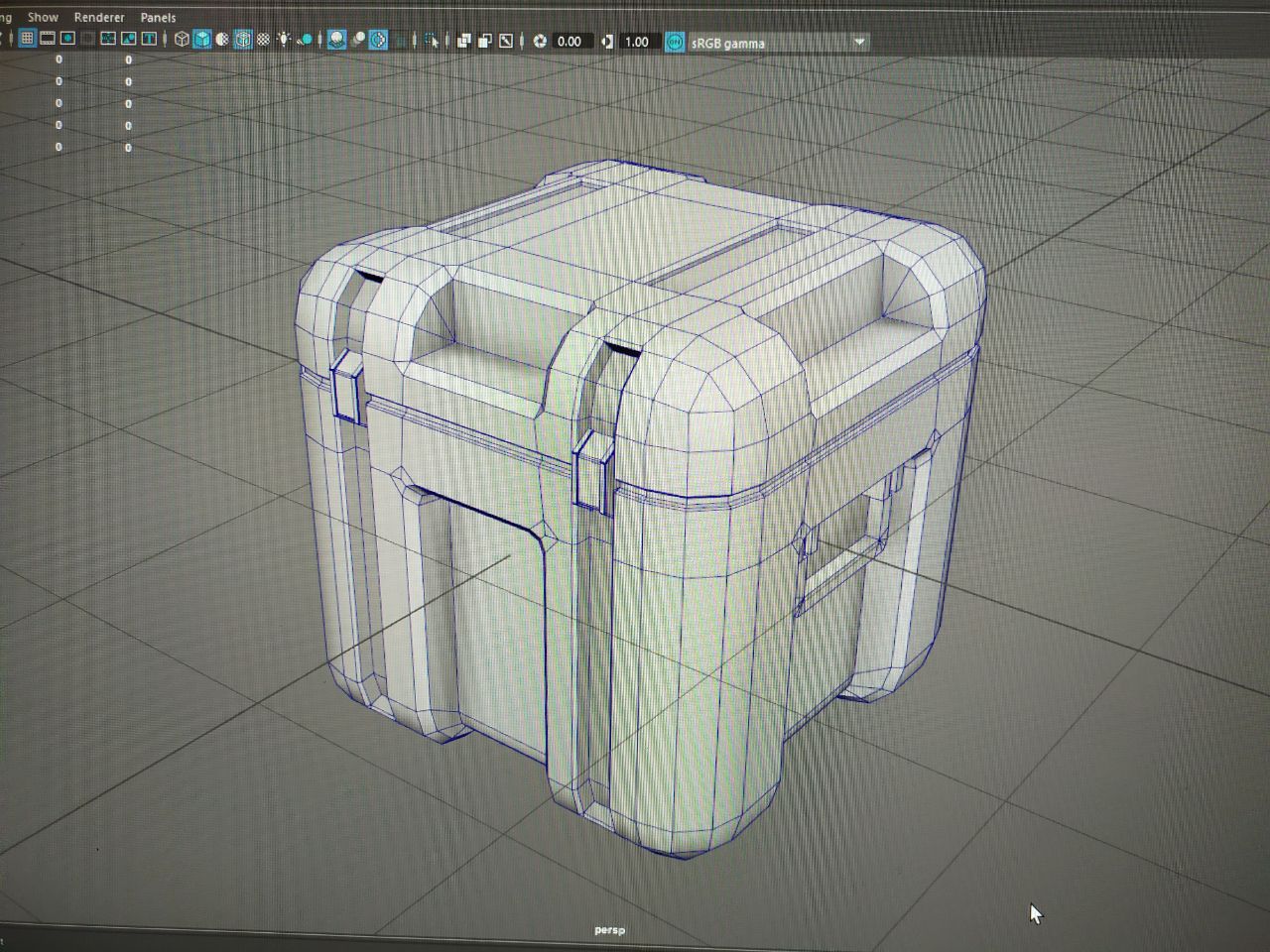This screenshot has height=952, width=1270.
Task: Toggle X-ray active components icon
Action: pyautogui.click(x=485, y=40)
